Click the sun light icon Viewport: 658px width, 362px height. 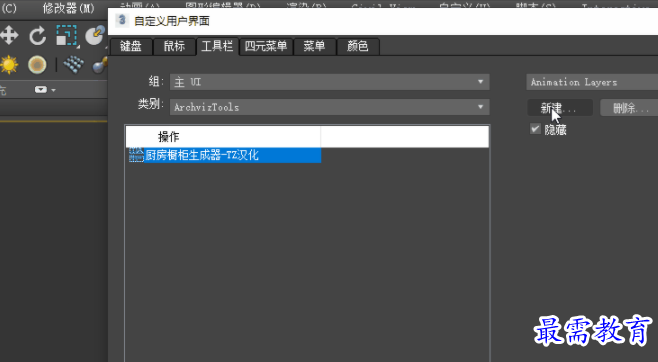pos(9,65)
